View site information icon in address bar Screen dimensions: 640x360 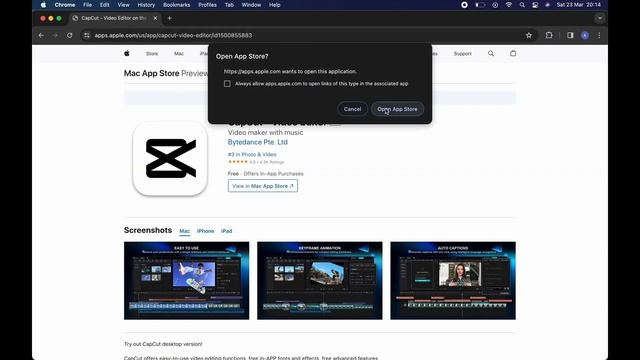point(87,36)
